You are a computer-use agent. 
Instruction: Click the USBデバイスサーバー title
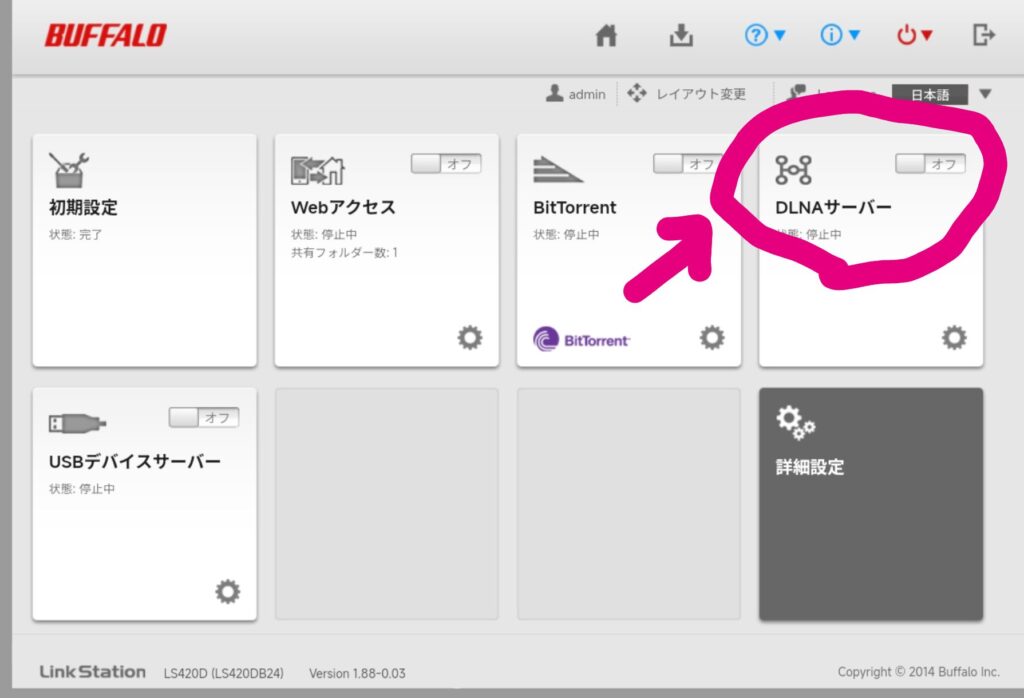[x=135, y=461]
